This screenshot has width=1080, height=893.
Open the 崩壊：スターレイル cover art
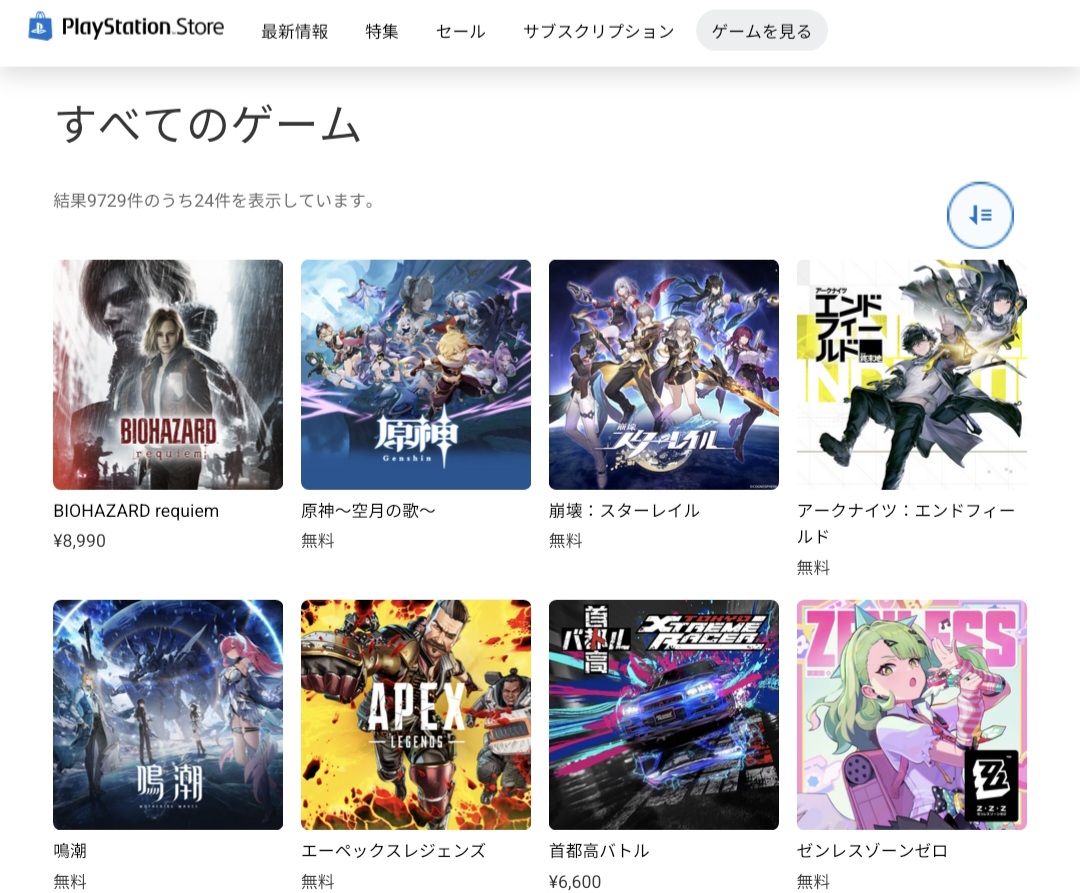pos(664,375)
